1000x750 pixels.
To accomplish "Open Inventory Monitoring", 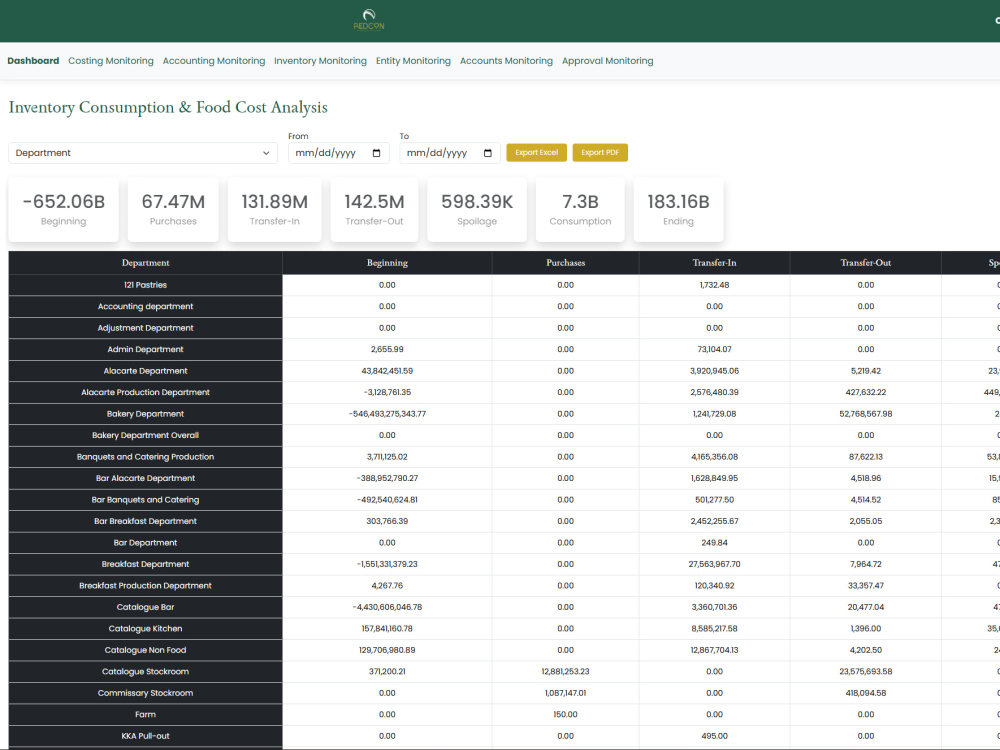I will point(320,61).
